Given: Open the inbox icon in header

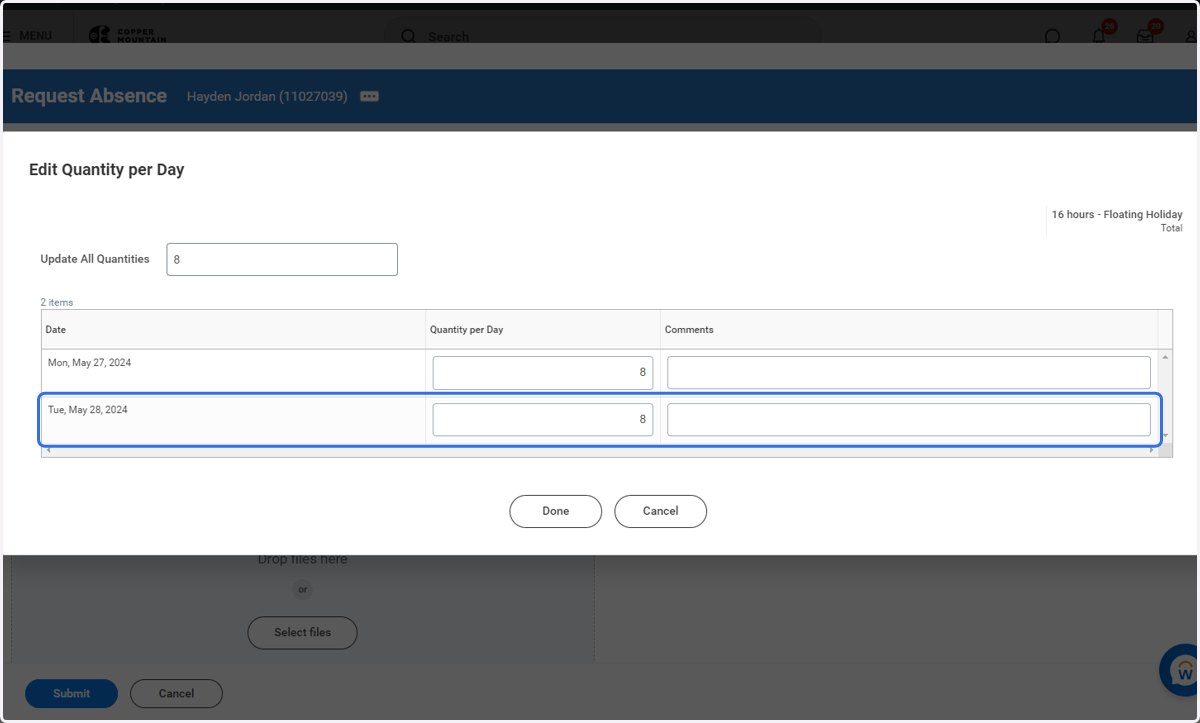Looking at the screenshot, I should click(1145, 36).
